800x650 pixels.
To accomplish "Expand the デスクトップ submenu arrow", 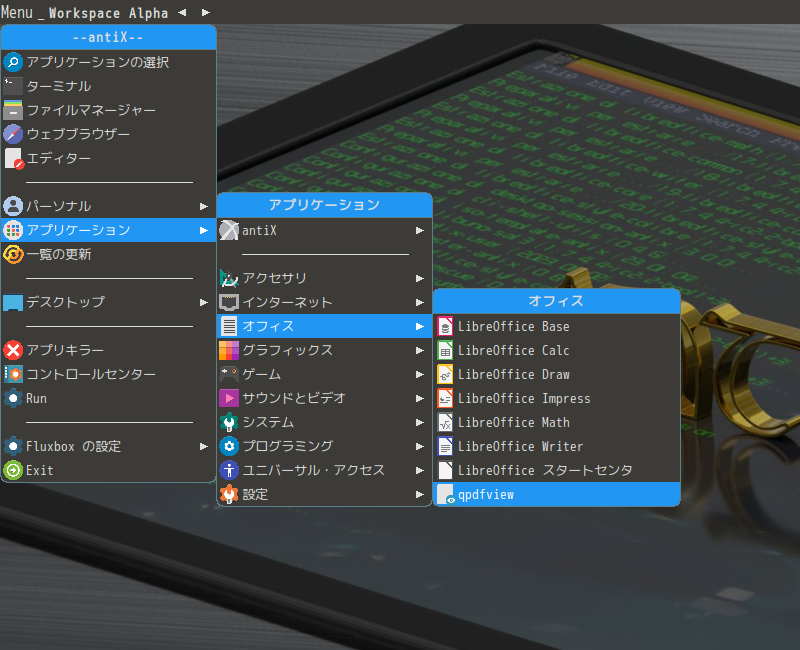I will point(204,303).
